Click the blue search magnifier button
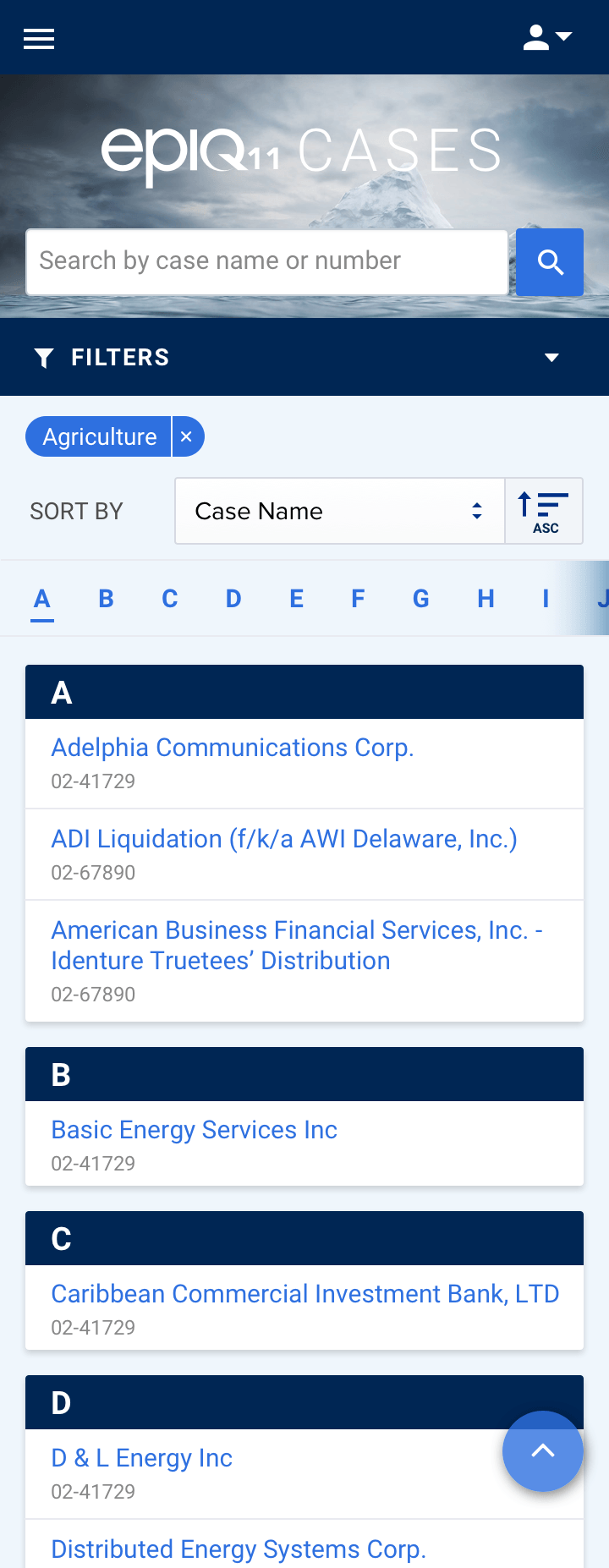The image size is (609, 1568). [x=550, y=262]
